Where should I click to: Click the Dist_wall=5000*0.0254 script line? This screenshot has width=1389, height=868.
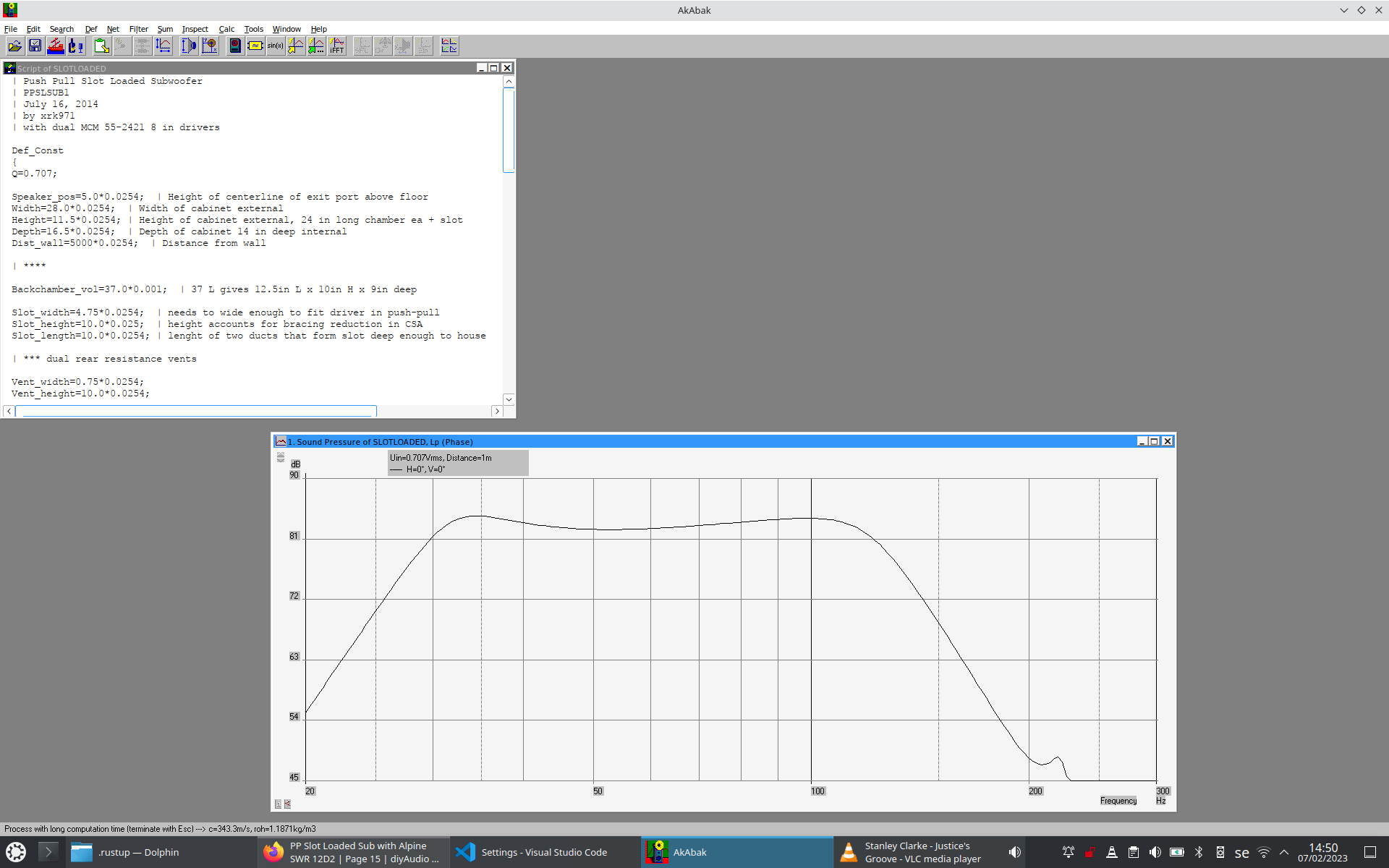(139, 243)
